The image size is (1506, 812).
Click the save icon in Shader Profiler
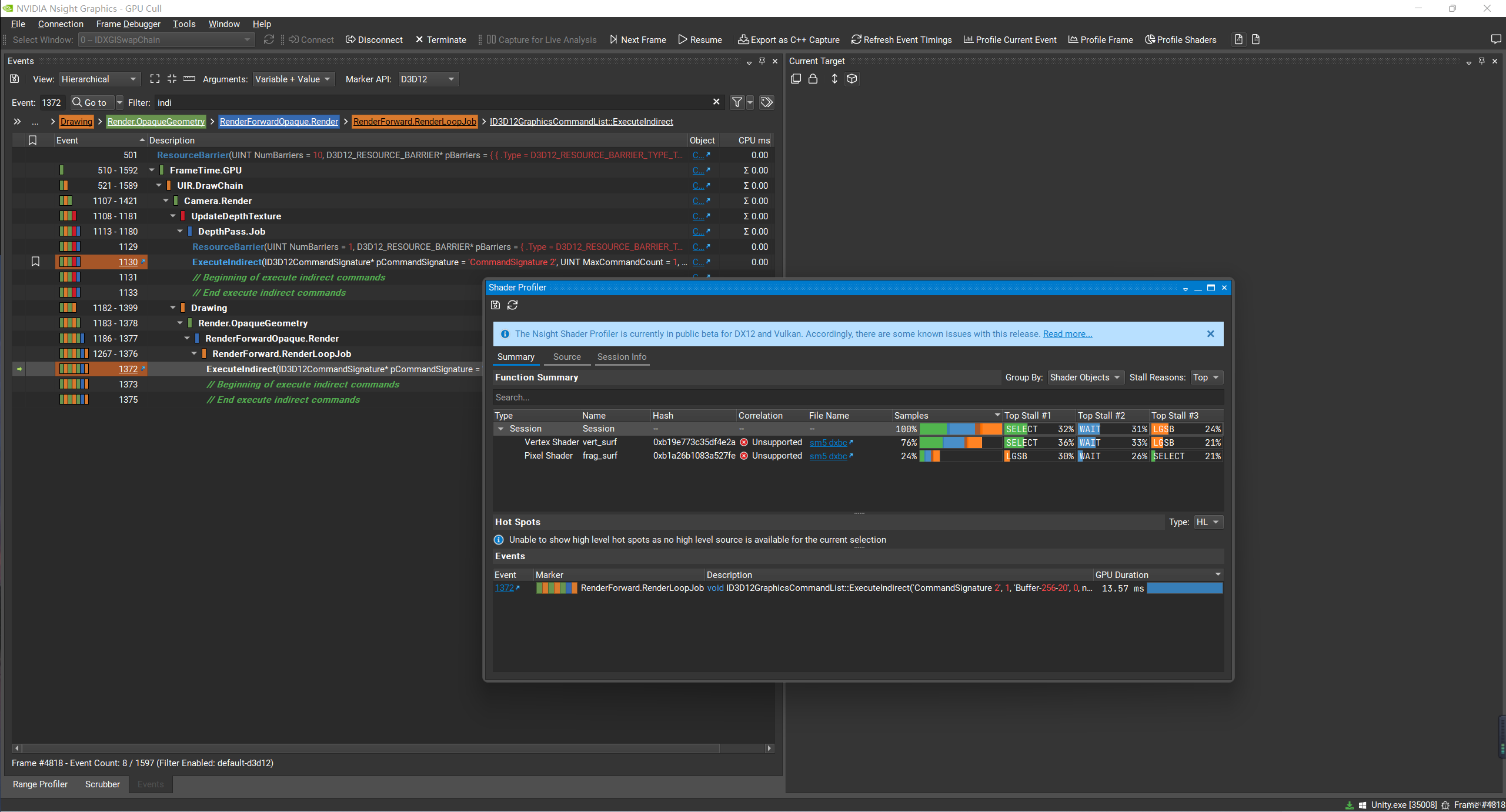tap(495, 305)
